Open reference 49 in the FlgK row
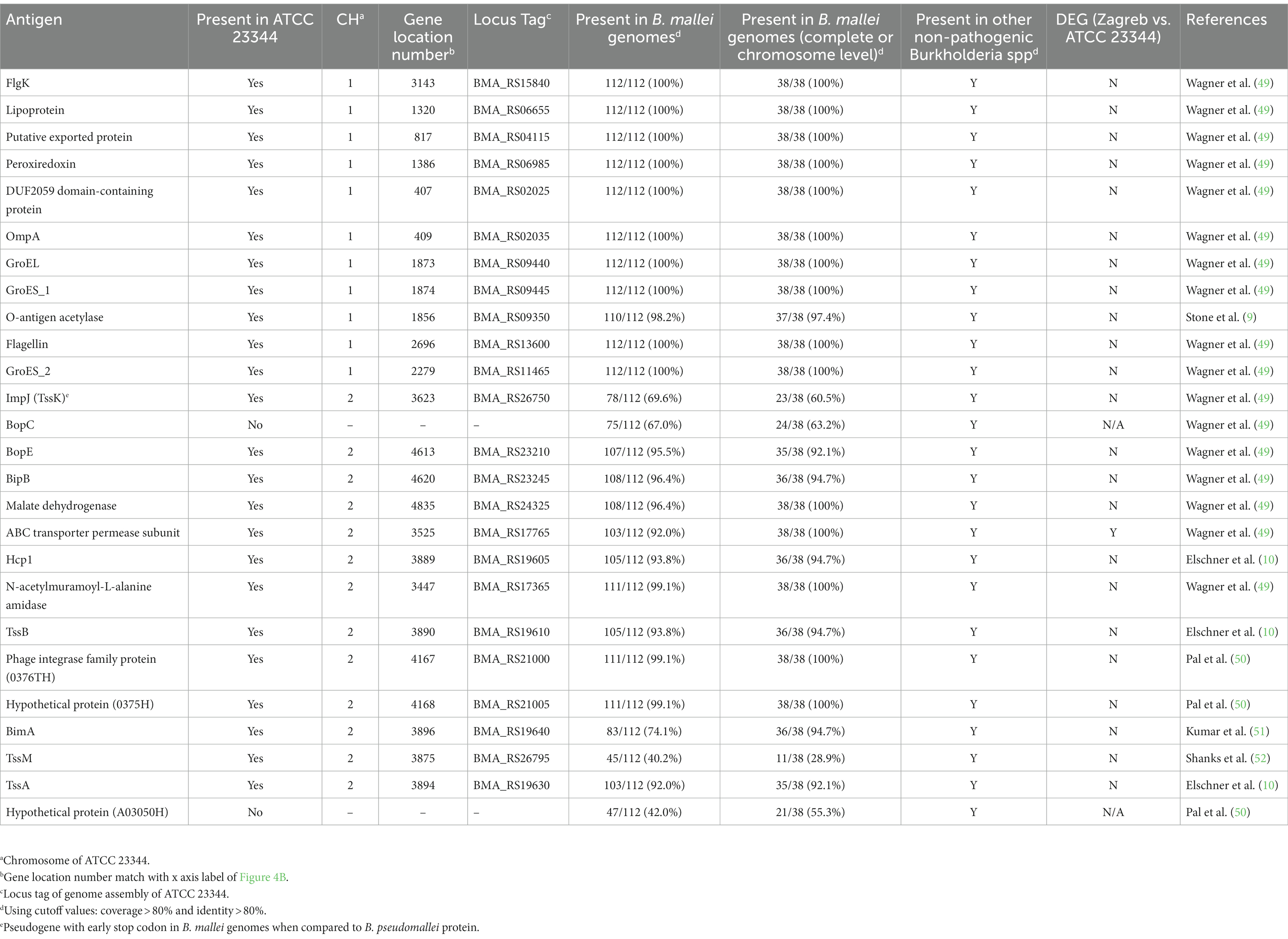The image size is (1288, 939). click(x=1264, y=83)
